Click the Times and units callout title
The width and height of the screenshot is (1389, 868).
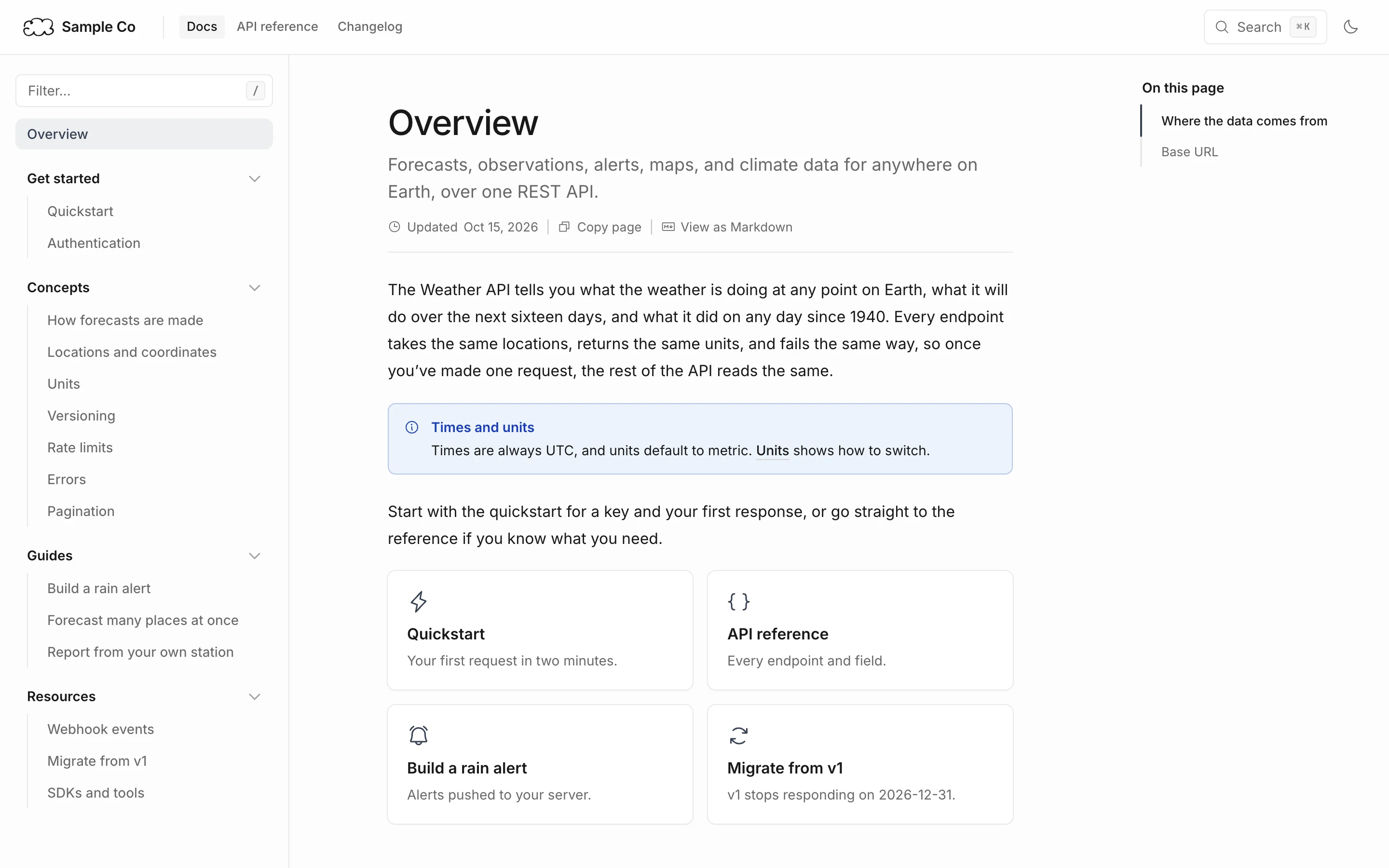[483, 427]
